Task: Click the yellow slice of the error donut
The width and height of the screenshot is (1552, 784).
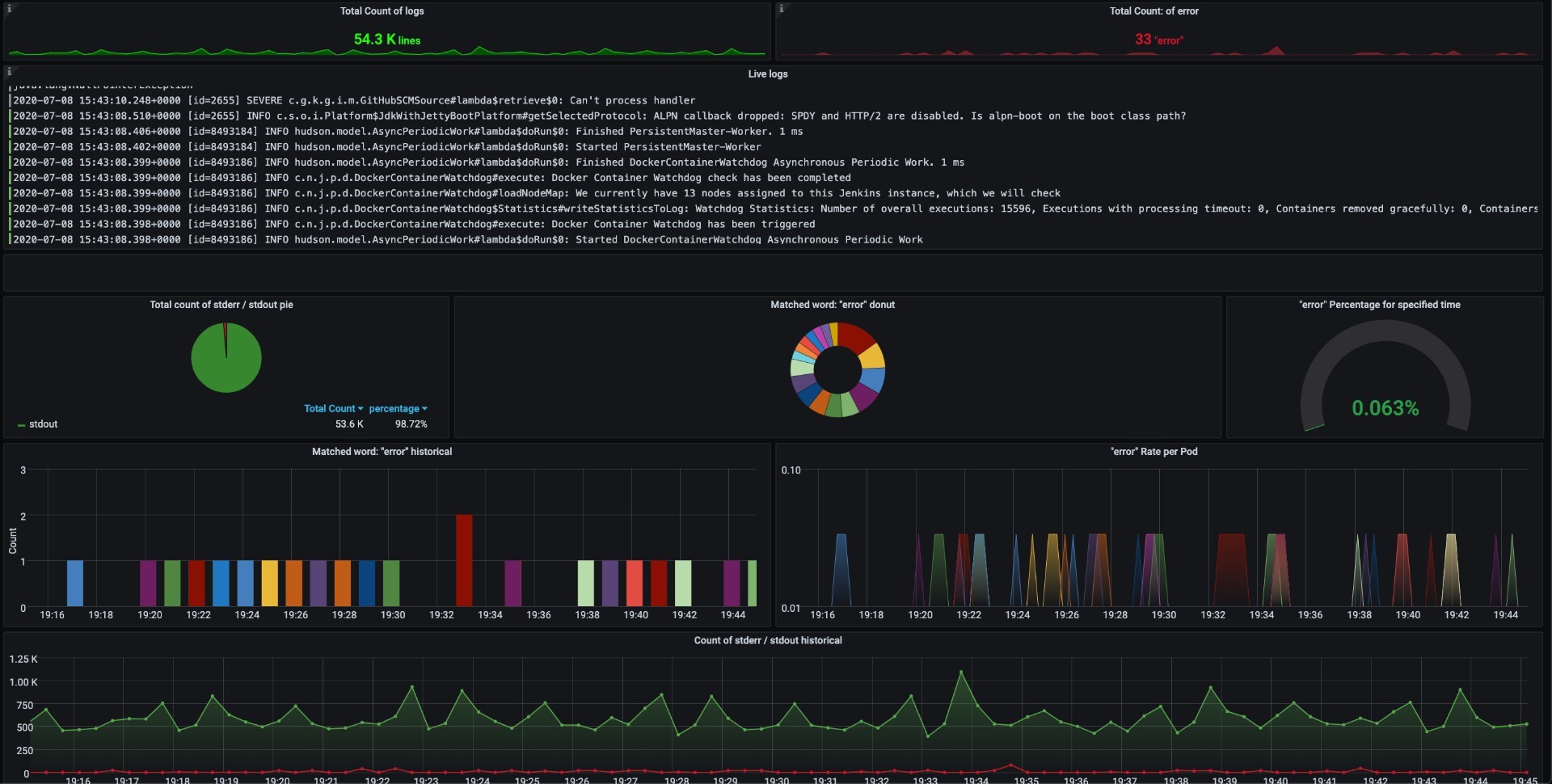Action: (x=872, y=356)
